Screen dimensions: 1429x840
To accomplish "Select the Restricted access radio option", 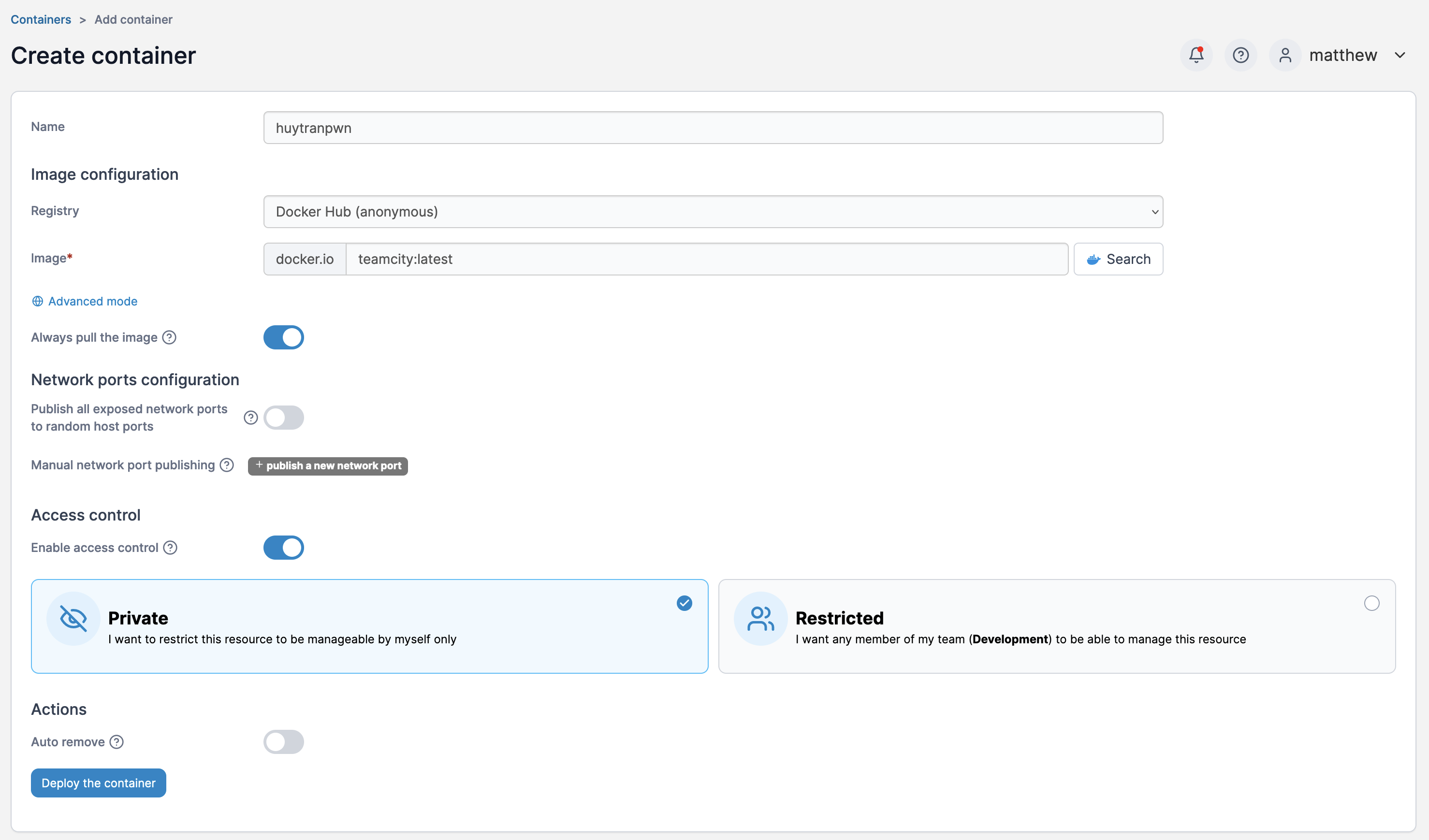I will pyautogui.click(x=1371, y=603).
